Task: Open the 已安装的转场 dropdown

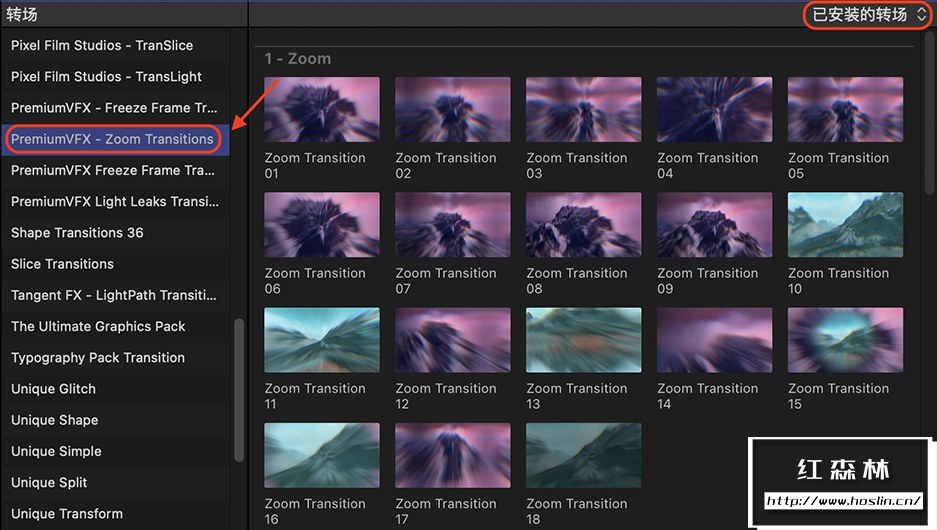Action: click(869, 14)
